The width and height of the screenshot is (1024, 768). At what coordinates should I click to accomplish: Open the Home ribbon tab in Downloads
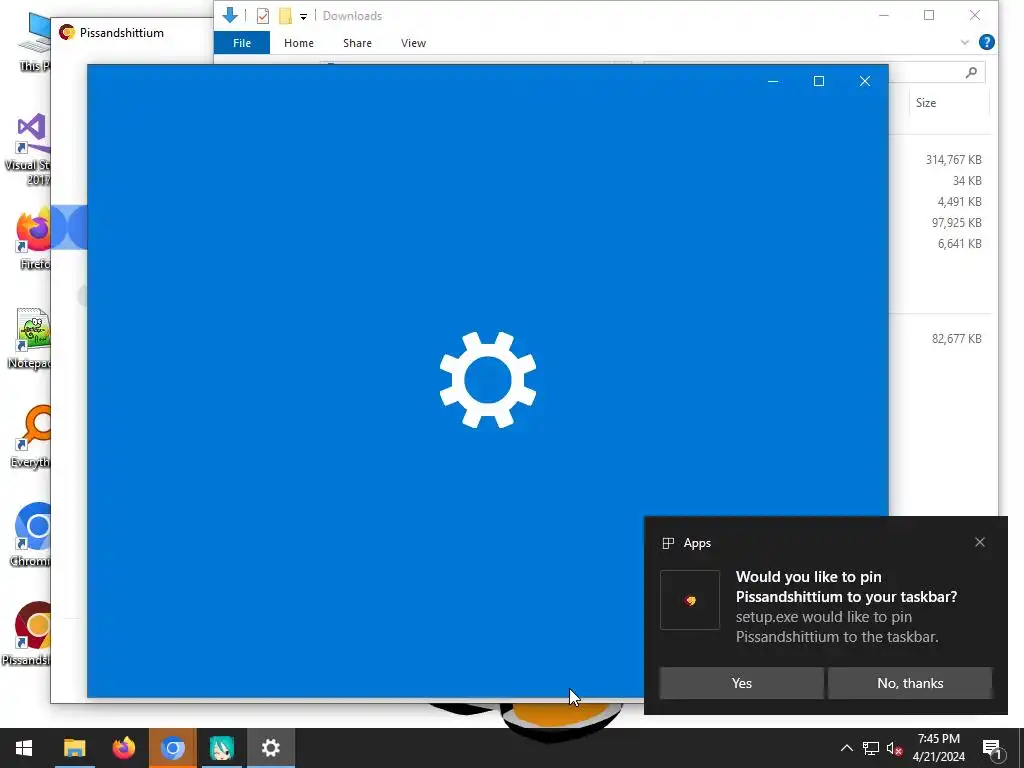point(298,43)
